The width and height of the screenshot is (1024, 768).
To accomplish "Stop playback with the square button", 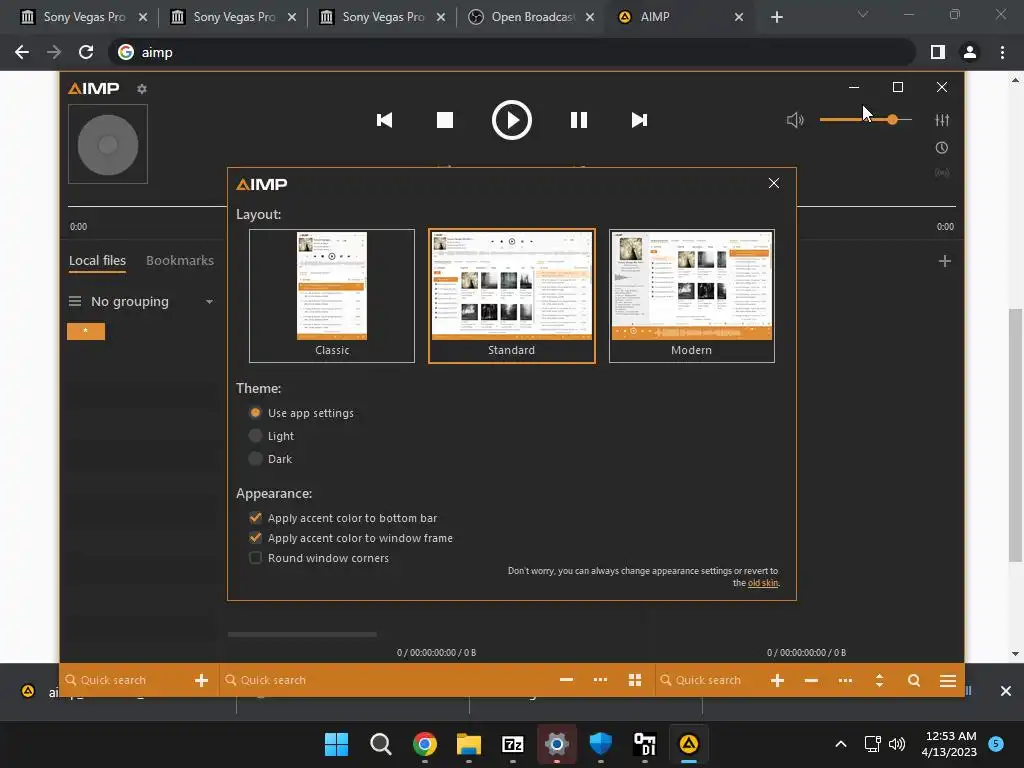I will tap(445, 120).
